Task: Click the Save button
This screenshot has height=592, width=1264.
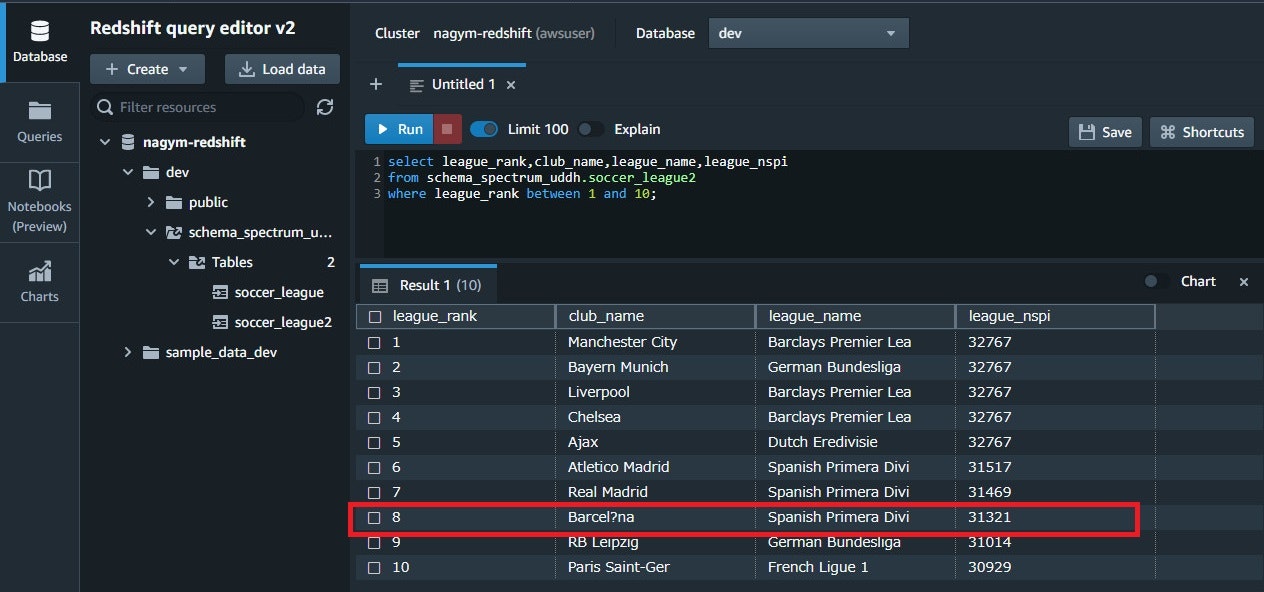Action: click(x=1105, y=132)
